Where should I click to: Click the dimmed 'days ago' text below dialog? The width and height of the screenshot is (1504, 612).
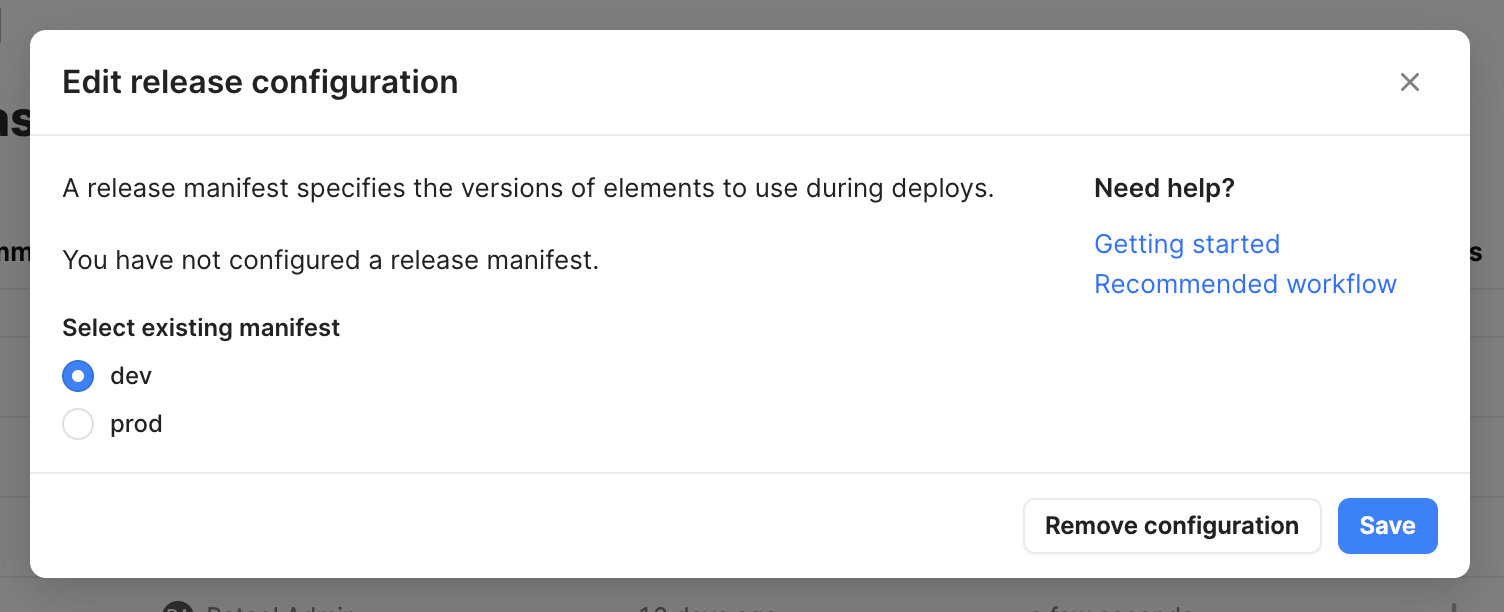[708, 607]
